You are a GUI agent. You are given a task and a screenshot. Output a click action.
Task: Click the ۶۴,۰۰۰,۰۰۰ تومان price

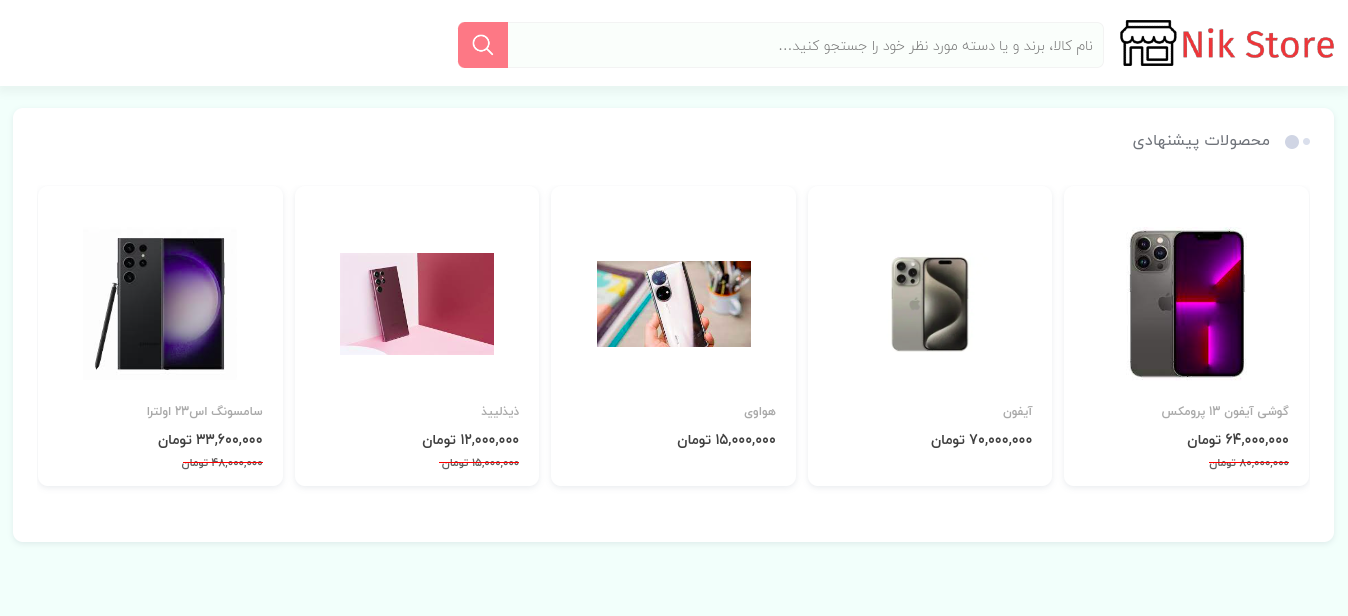(x=1238, y=439)
